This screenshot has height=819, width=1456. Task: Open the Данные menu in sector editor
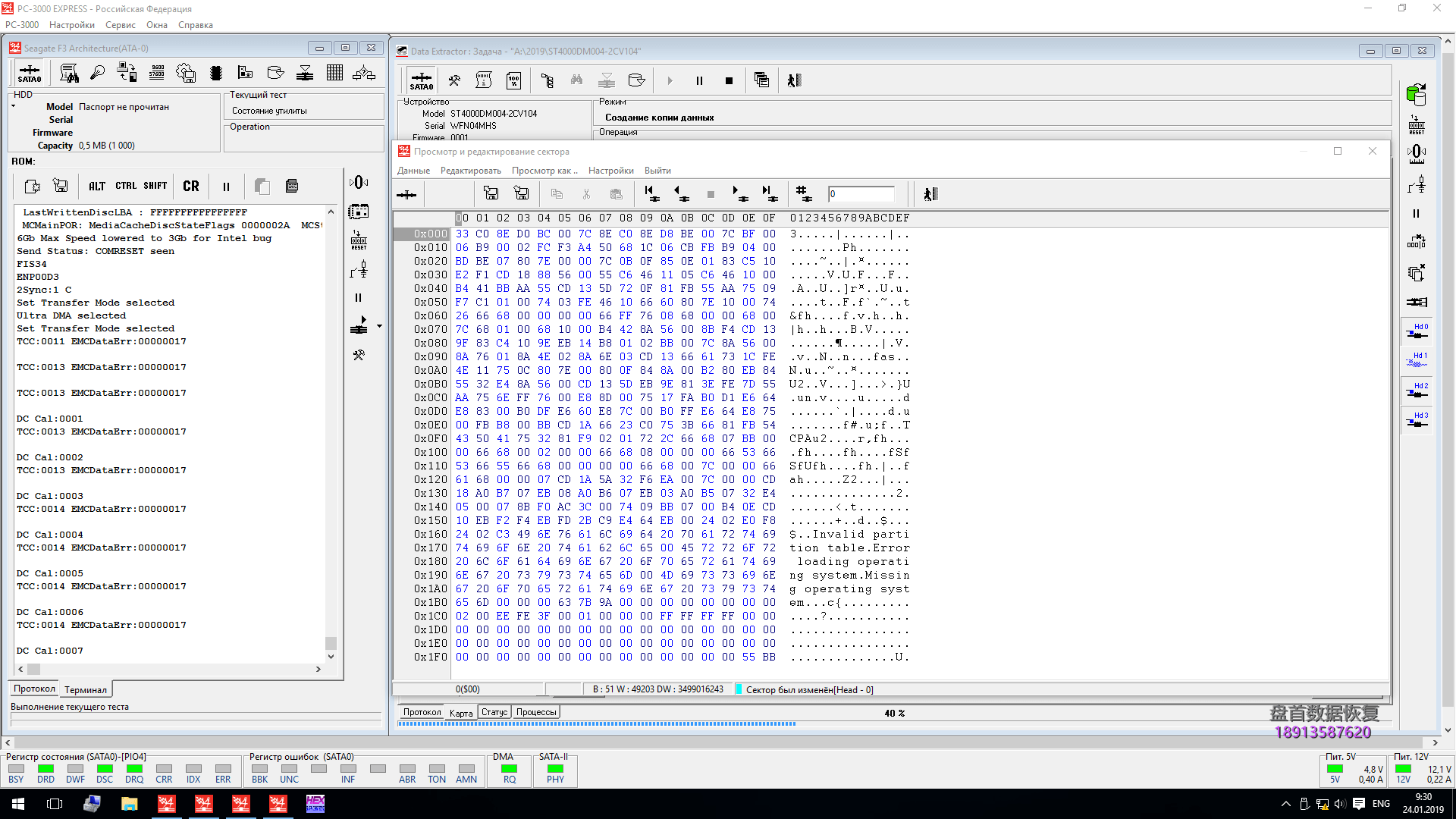point(413,171)
